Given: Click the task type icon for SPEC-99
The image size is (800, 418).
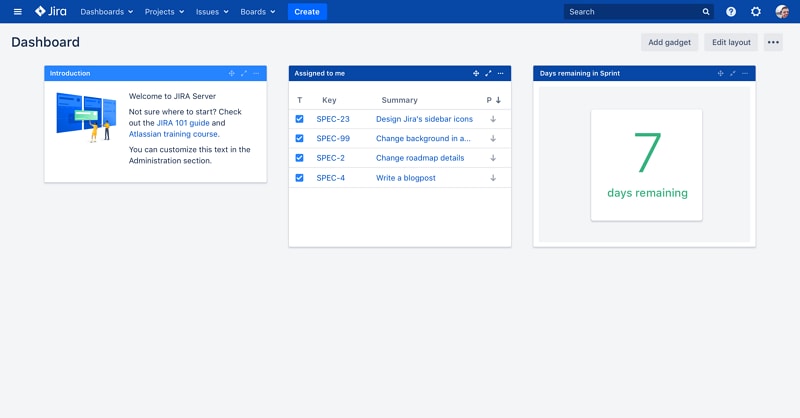Looking at the screenshot, I should [299, 138].
